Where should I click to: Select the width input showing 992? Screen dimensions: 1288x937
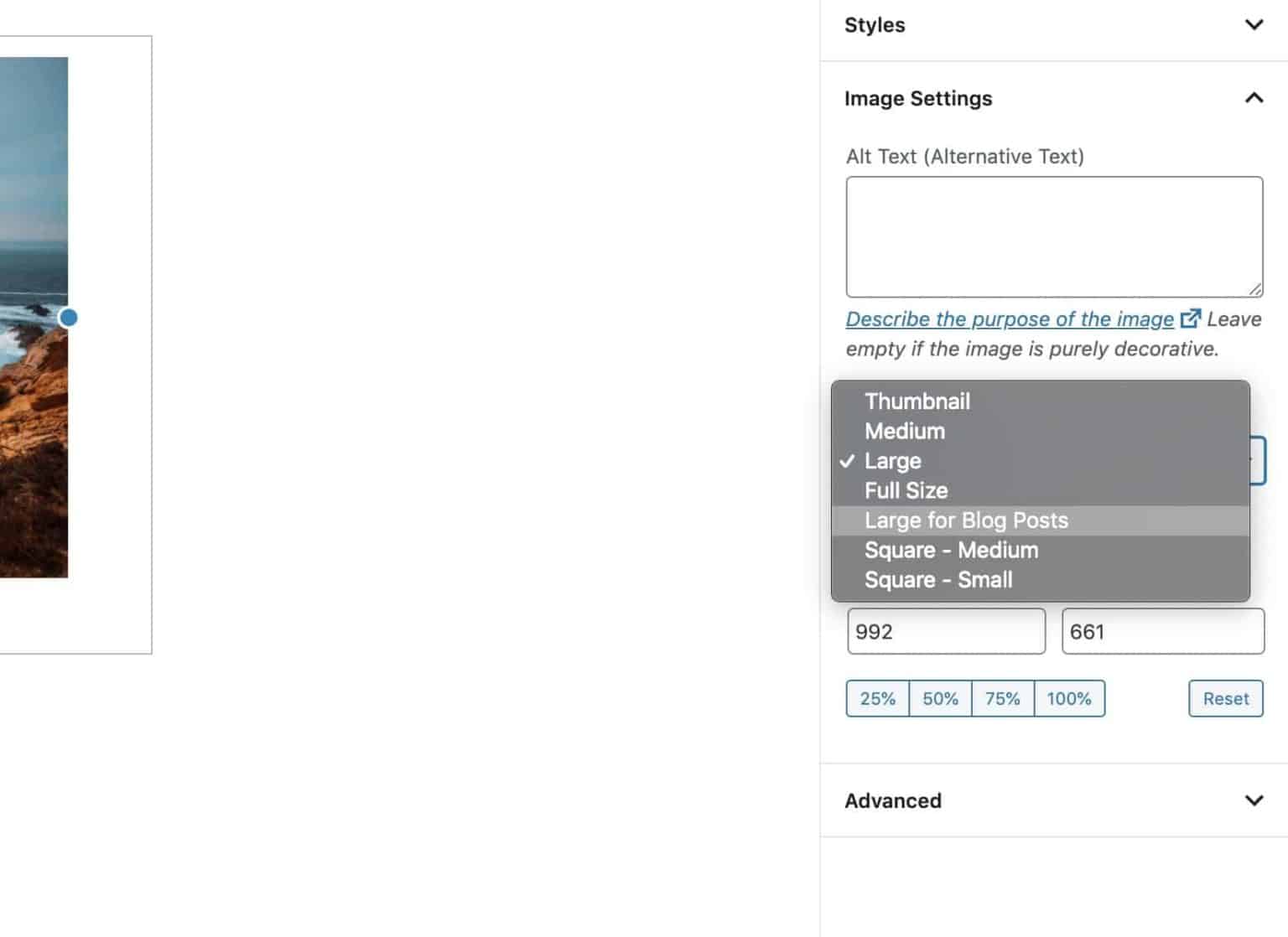[946, 631]
